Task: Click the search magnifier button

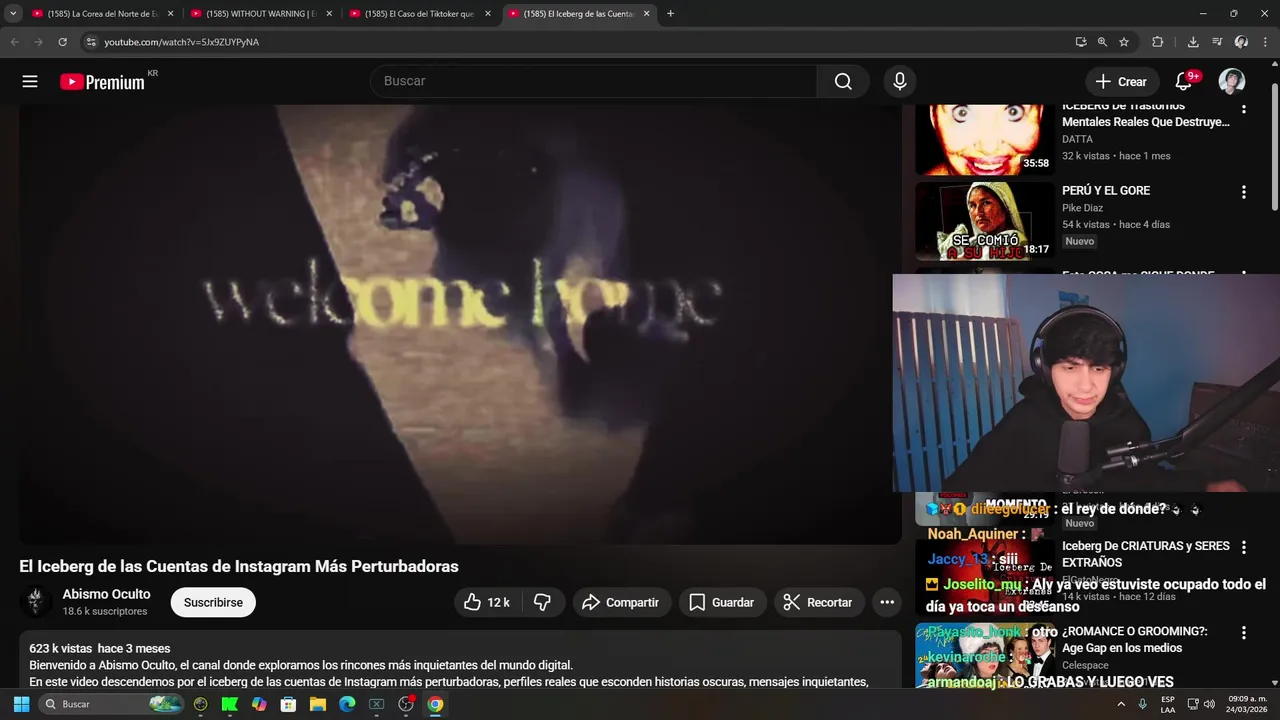Action: pos(843,81)
